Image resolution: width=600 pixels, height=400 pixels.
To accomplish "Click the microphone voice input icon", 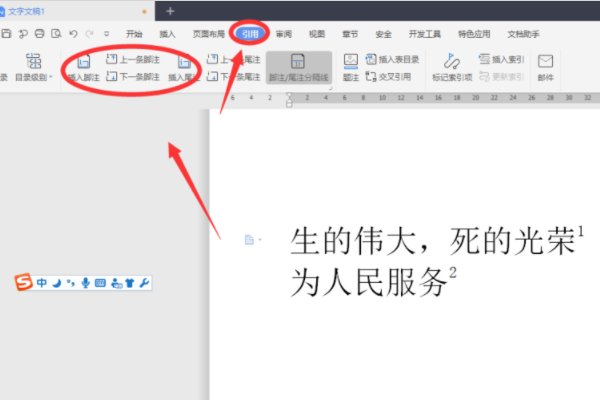I will pyautogui.click(x=85, y=283).
